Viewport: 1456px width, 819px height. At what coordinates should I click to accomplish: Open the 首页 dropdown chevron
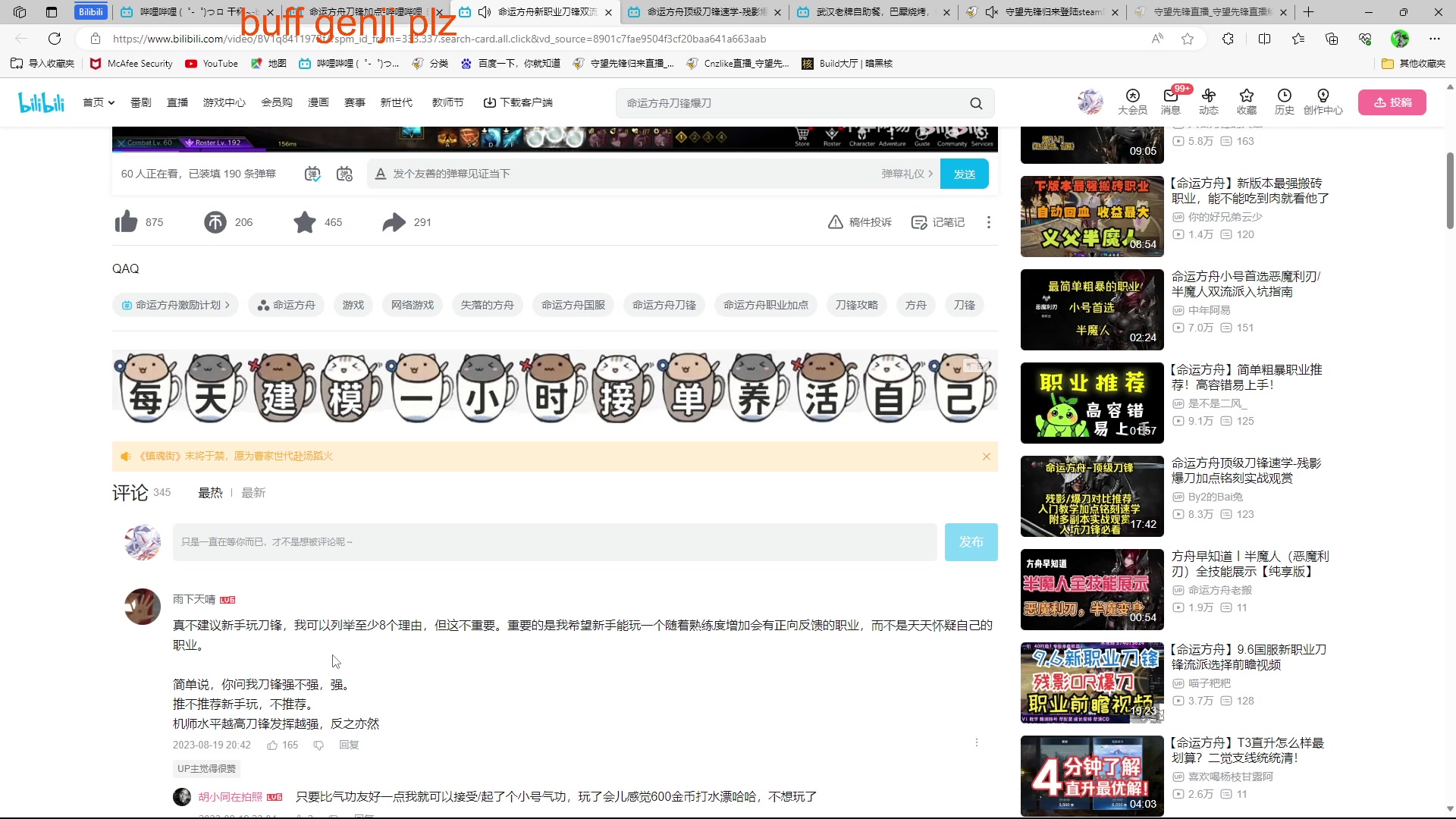click(111, 102)
